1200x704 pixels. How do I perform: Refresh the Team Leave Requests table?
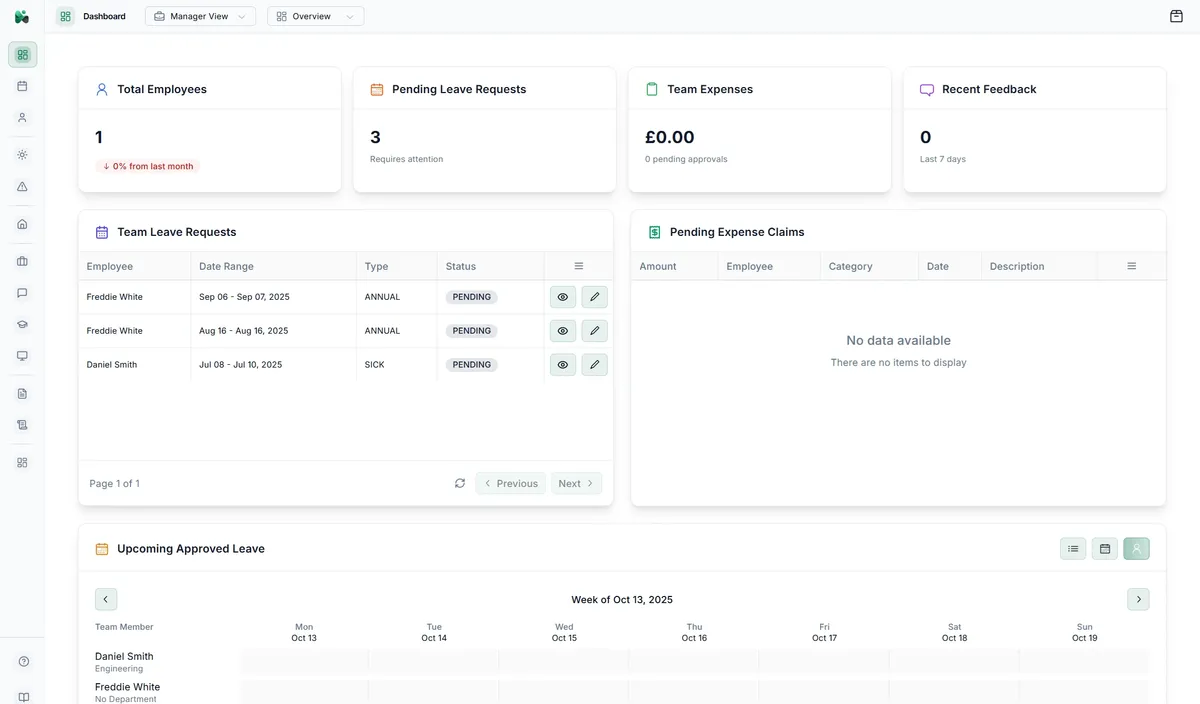[460, 483]
